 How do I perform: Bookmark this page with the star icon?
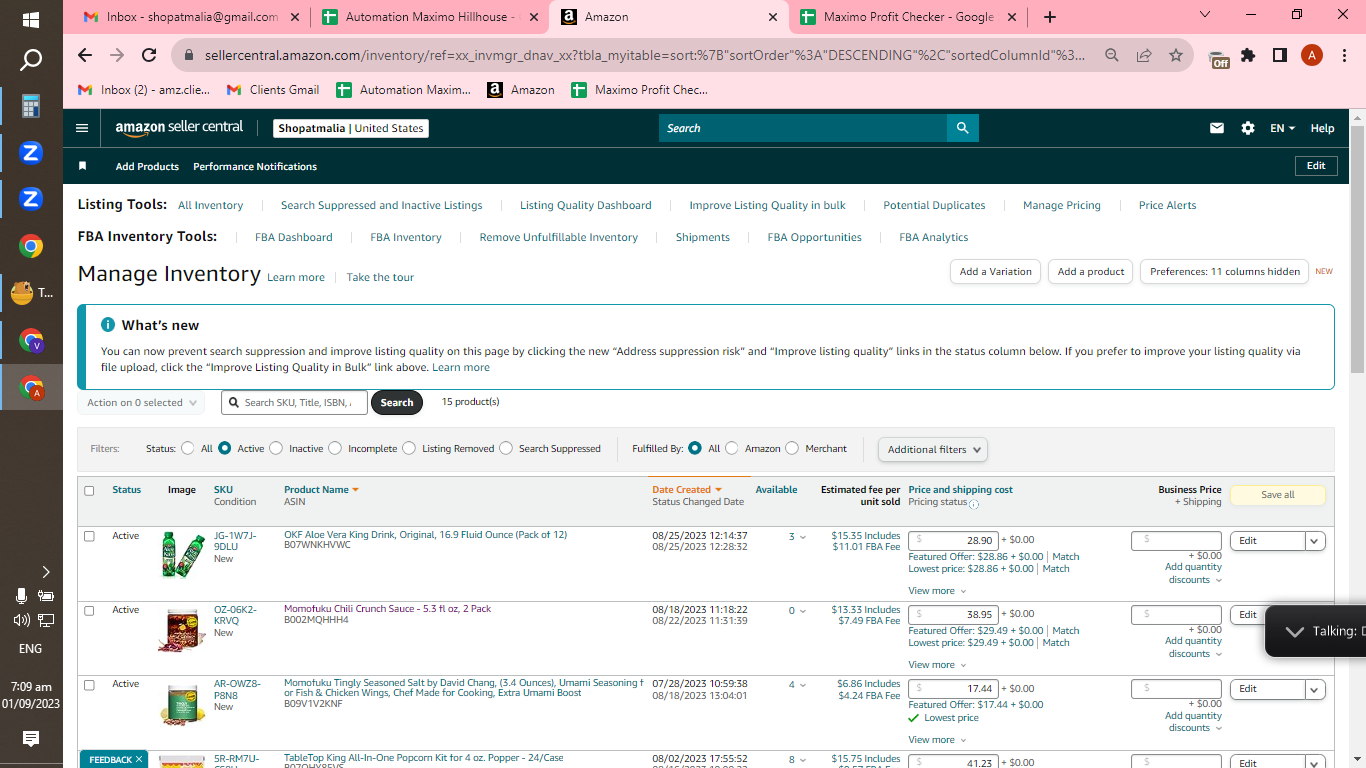coord(1176,55)
